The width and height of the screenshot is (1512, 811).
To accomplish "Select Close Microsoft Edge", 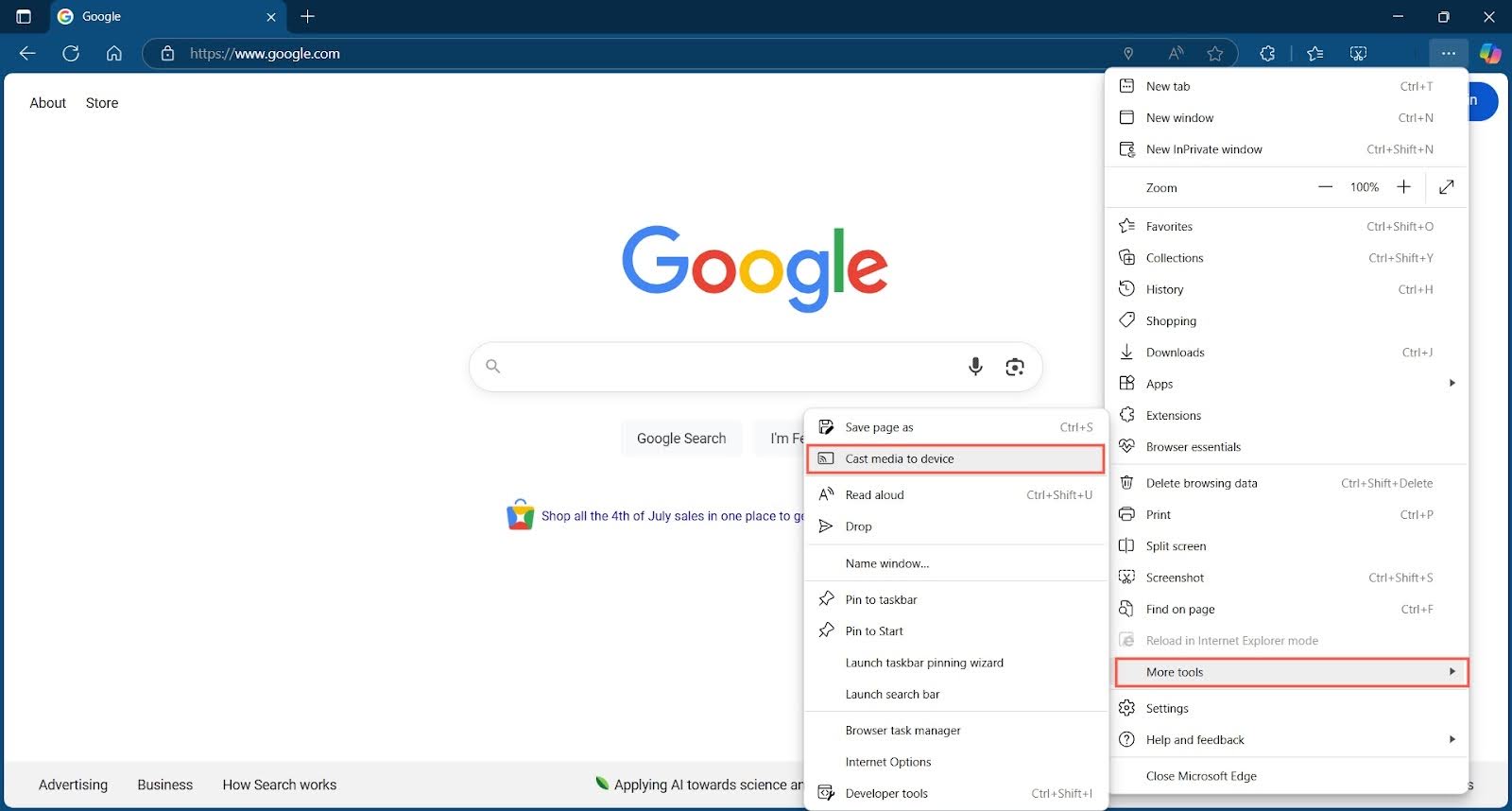I will coord(1286,776).
